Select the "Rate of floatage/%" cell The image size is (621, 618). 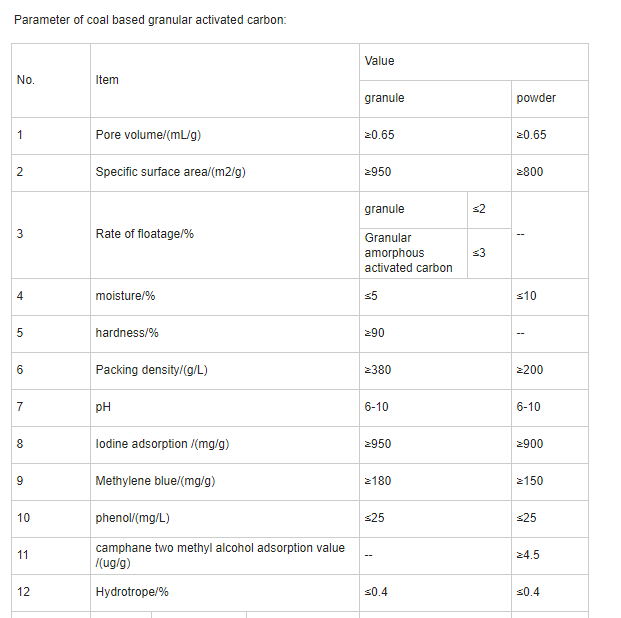tap(144, 234)
